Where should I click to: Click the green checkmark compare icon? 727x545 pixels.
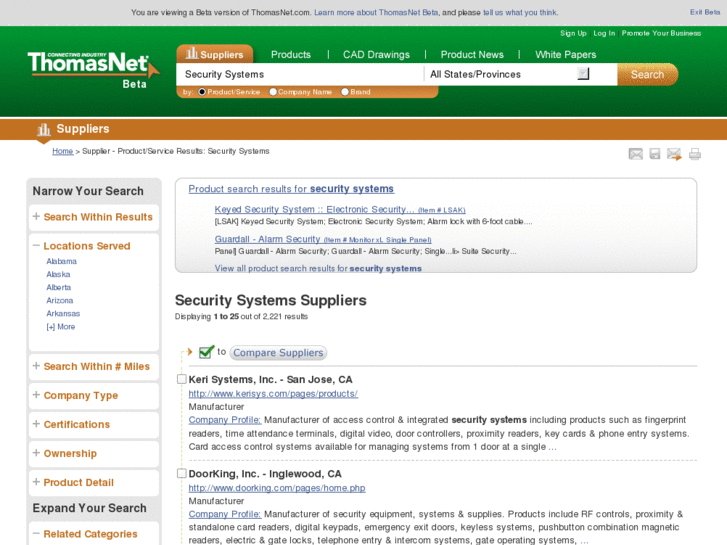206,352
